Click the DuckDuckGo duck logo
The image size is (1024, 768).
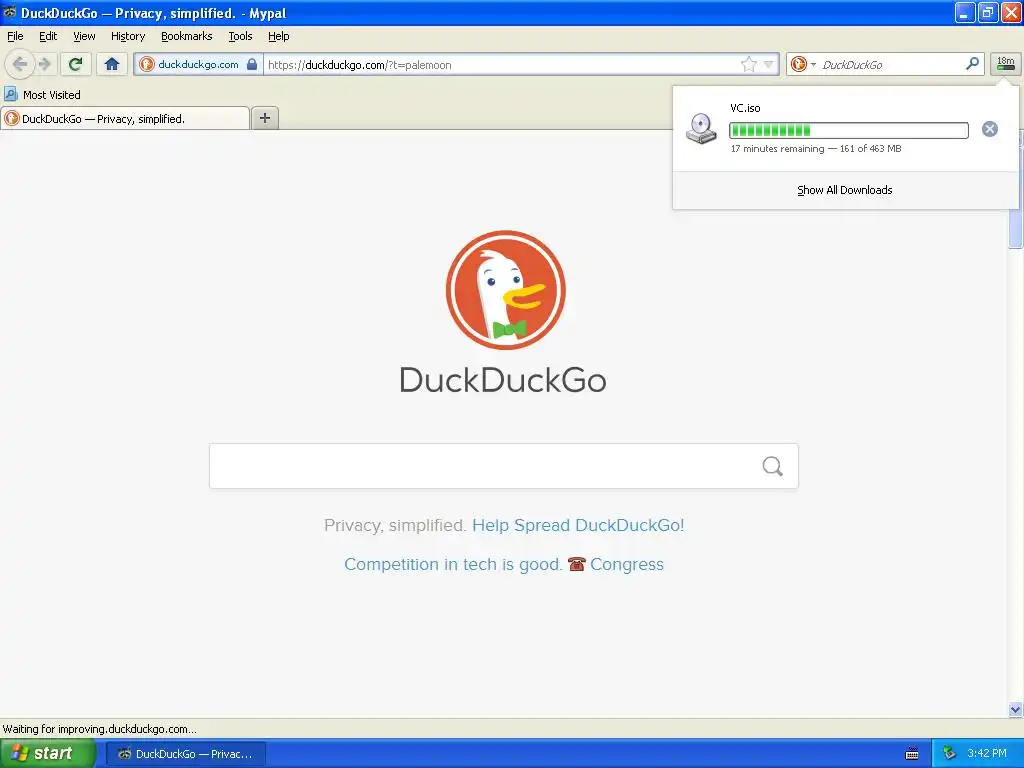click(x=505, y=289)
